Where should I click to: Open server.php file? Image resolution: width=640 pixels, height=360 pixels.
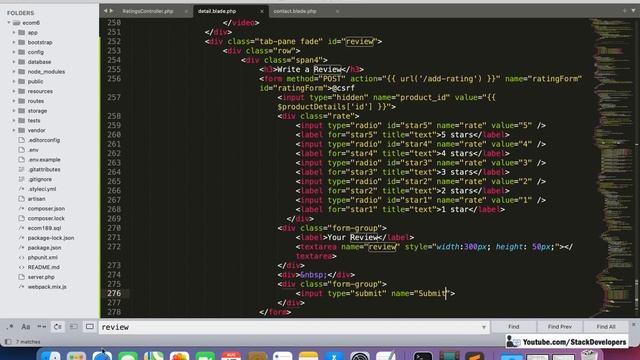click(x=41, y=277)
